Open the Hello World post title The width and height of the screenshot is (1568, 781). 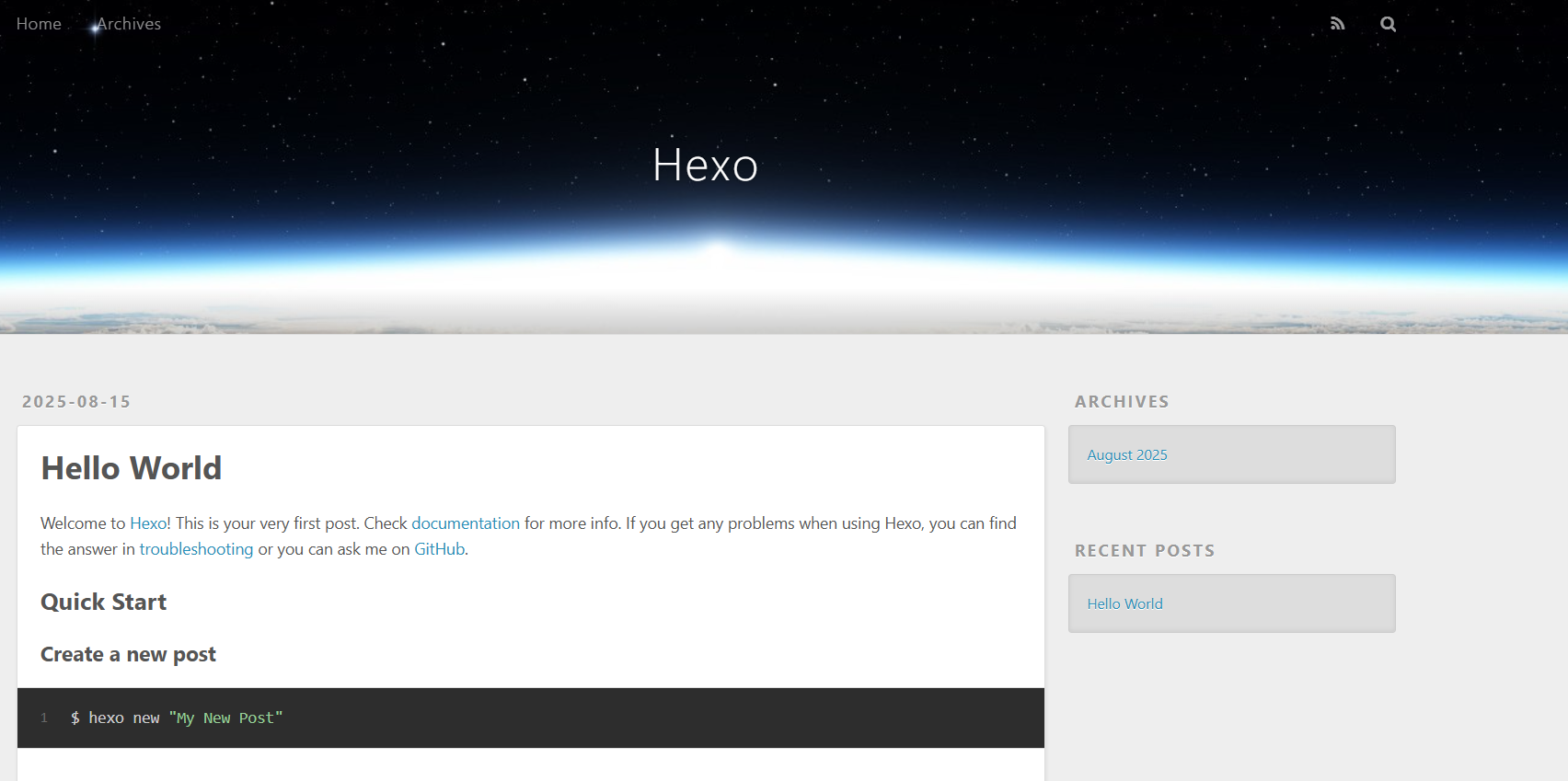(132, 468)
